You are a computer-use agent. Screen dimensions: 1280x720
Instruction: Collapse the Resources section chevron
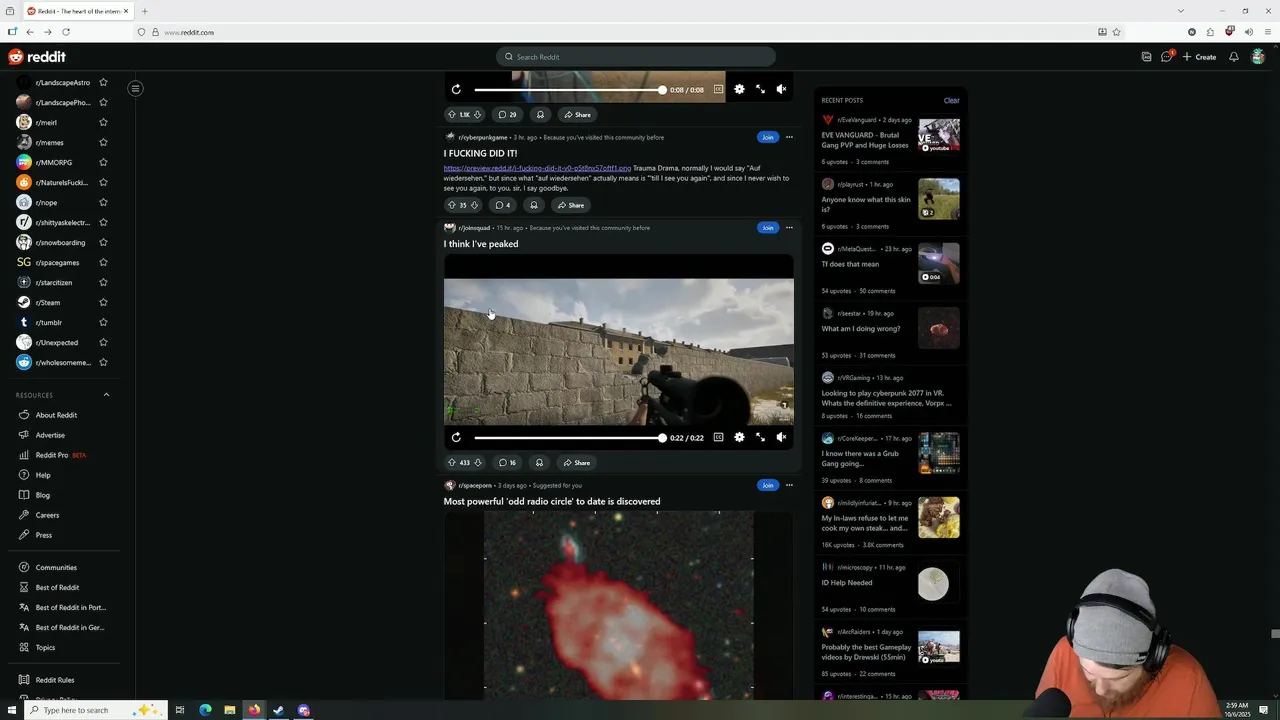tap(106, 395)
